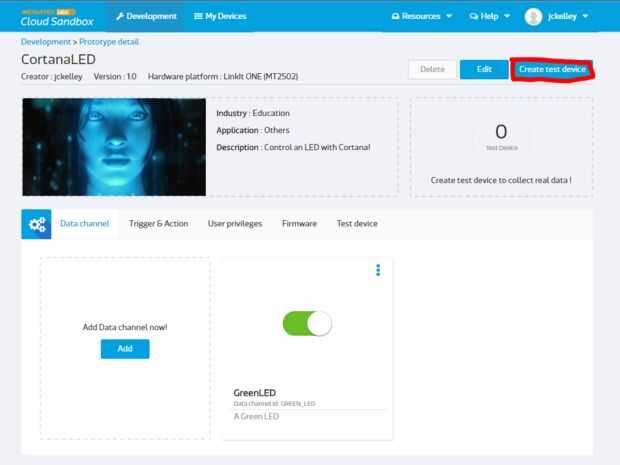The width and height of the screenshot is (620, 465).
Task: Follow the Development breadcrumb link
Action: [45, 42]
